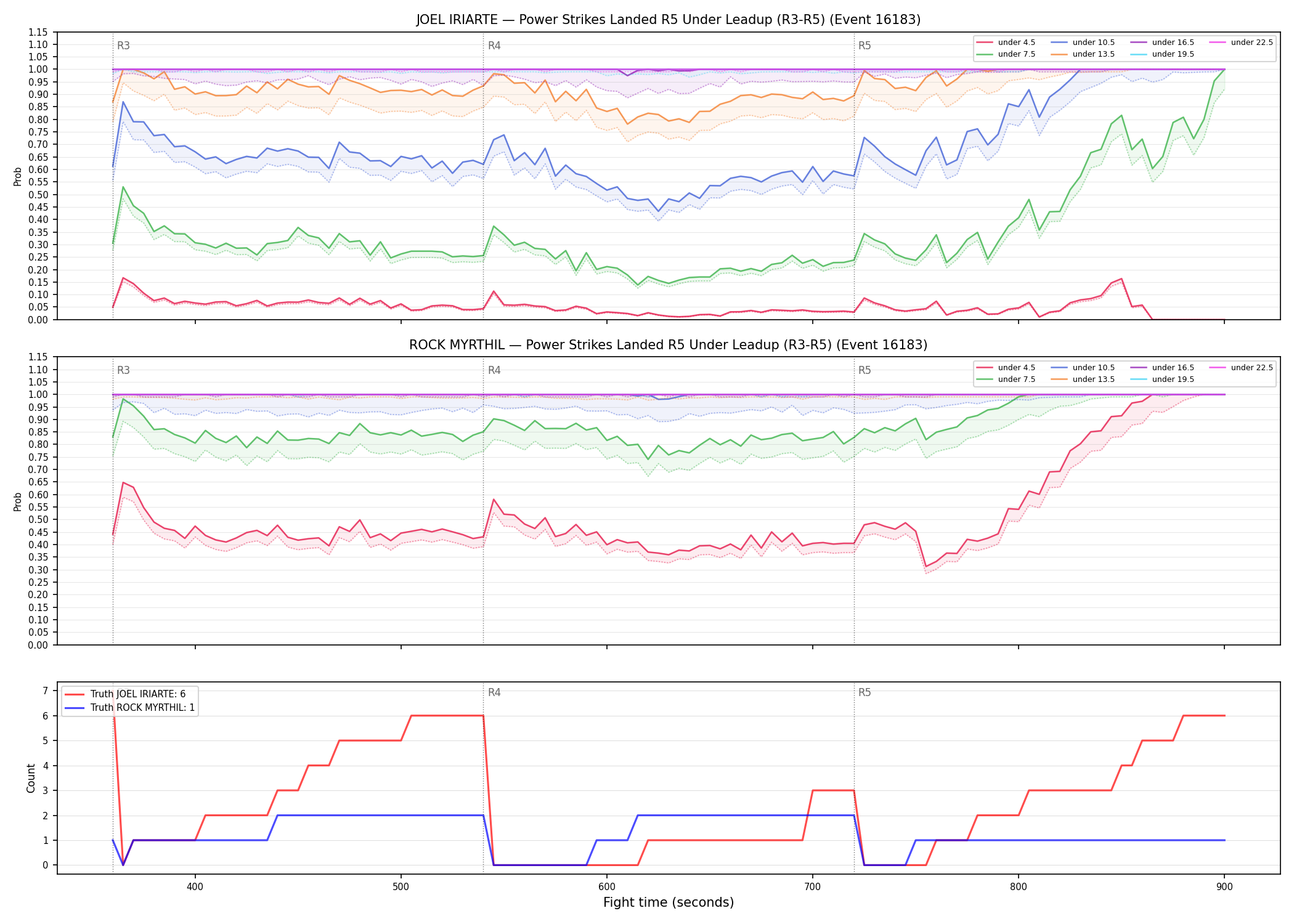Screen dimensions: 1294x924
Task: Click the 1.00 tick on ROCK MYRTHIL chart's Prob axis
Action: pyautogui.click(x=38, y=395)
